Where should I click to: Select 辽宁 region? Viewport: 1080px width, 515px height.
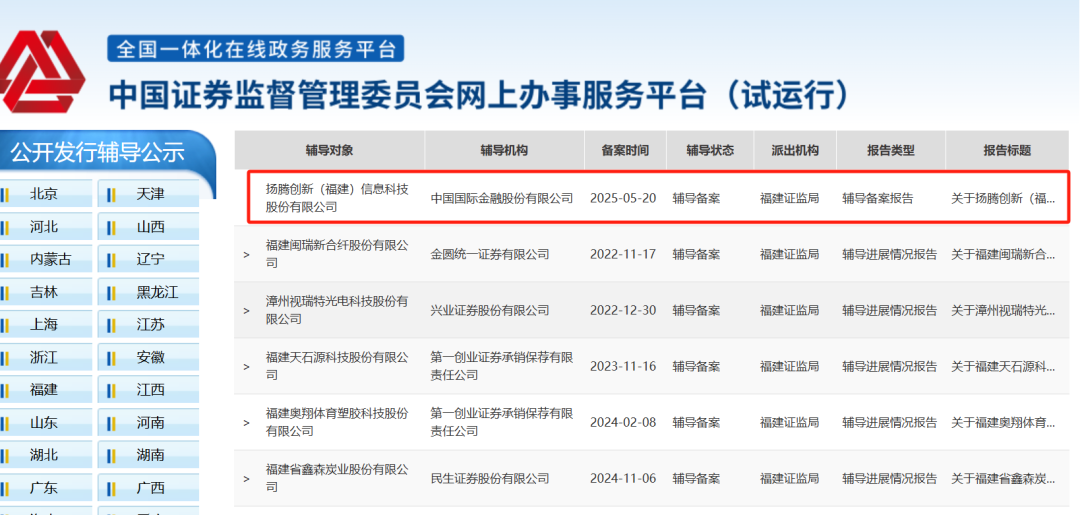click(x=148, y=260)
